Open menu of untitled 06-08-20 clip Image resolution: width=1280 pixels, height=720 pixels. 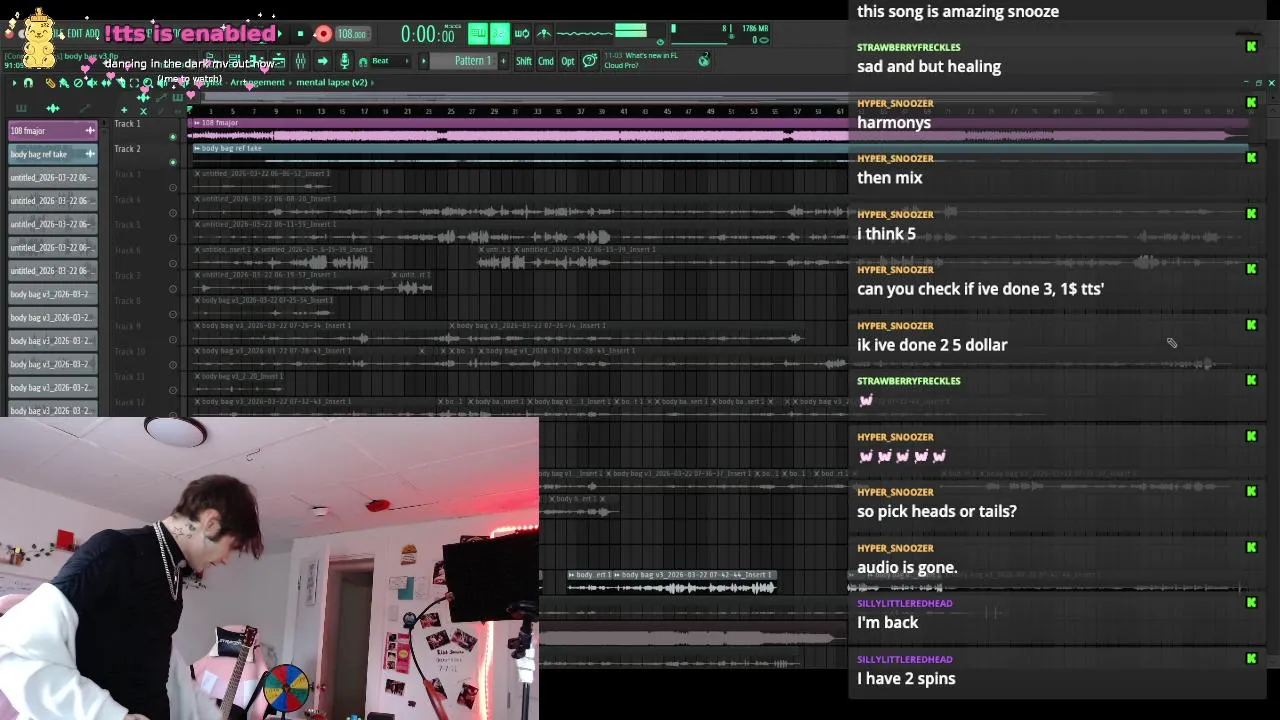197,199
